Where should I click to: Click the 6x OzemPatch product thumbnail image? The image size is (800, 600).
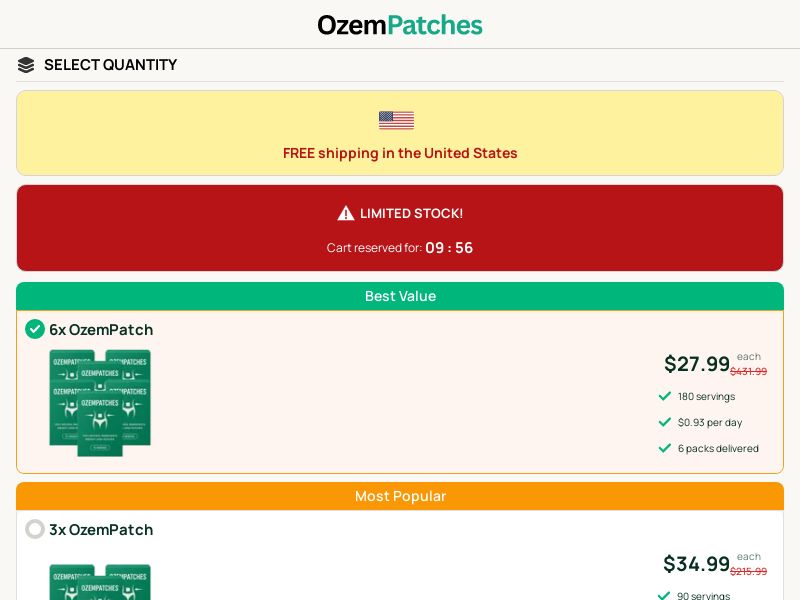tap(100, 403)
